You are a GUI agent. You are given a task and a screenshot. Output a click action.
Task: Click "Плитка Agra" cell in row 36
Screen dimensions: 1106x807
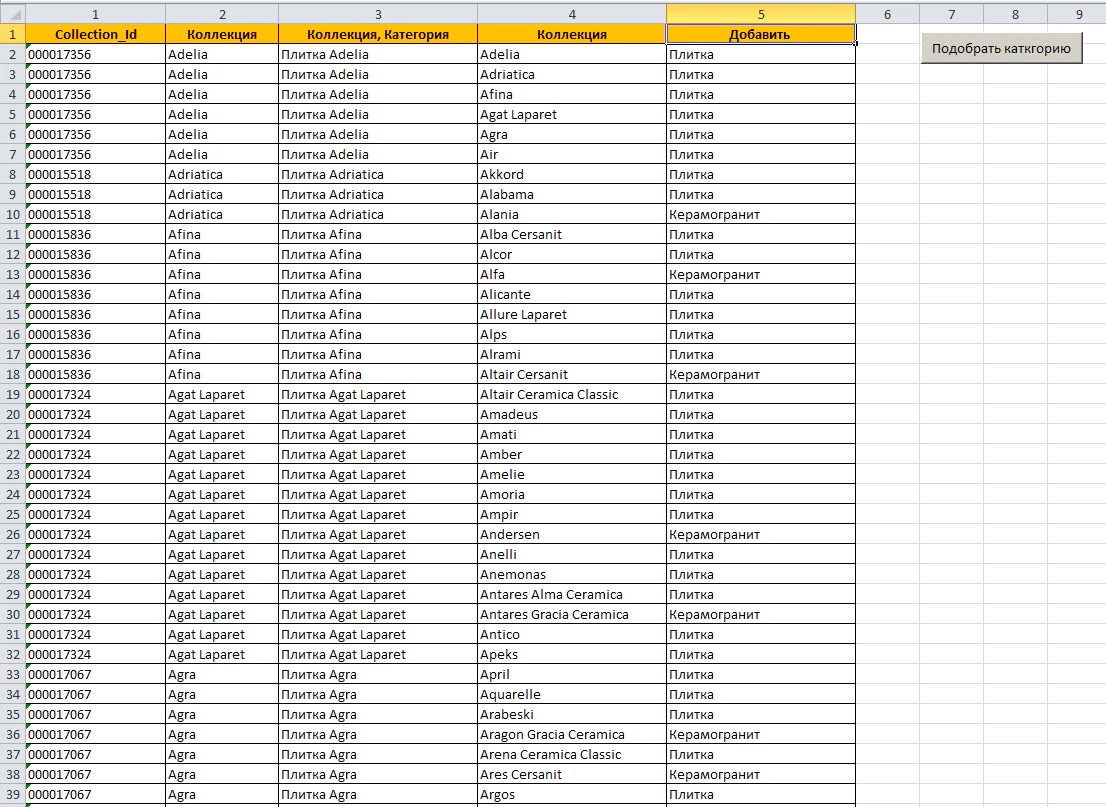coord(378,734)
